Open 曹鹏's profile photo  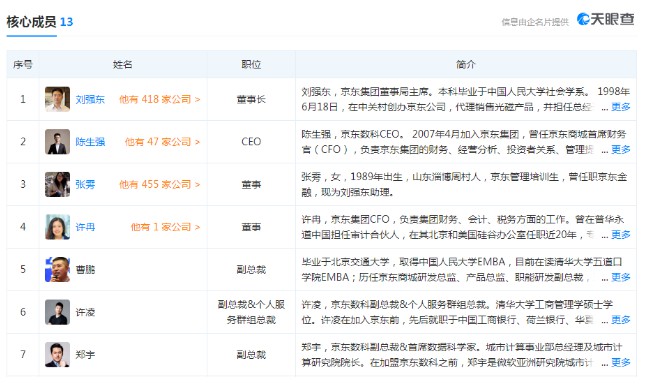[x=58, y=269]
